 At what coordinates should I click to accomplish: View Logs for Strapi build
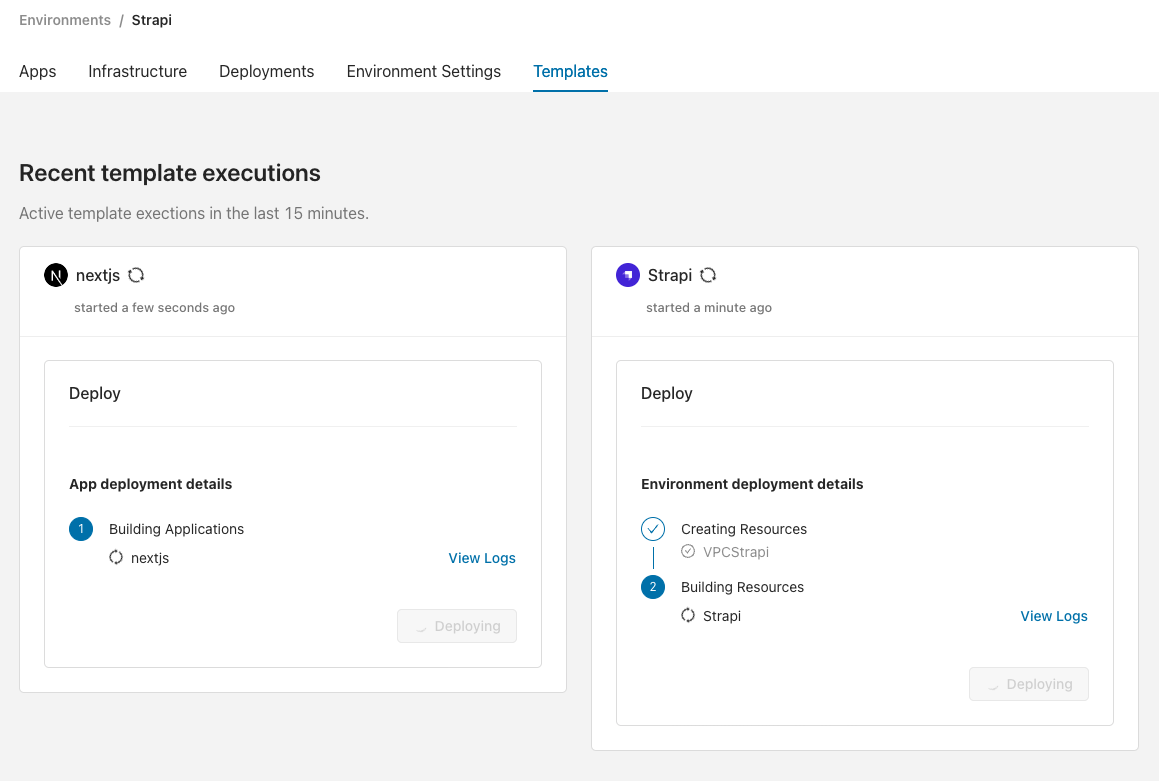pyautogui.click(x=1054, y=616)
